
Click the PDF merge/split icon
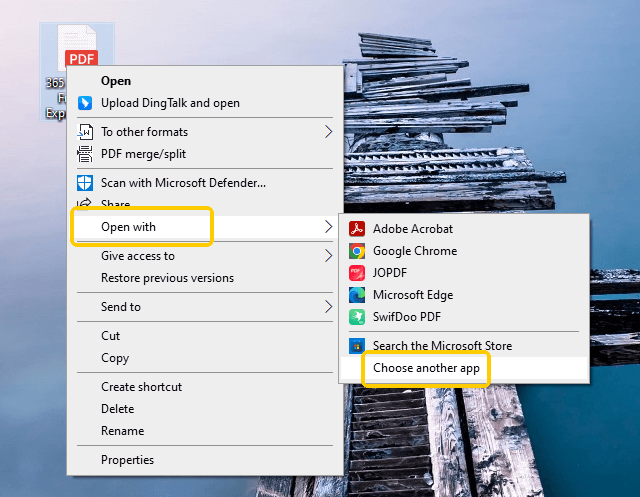coord(85,154)
